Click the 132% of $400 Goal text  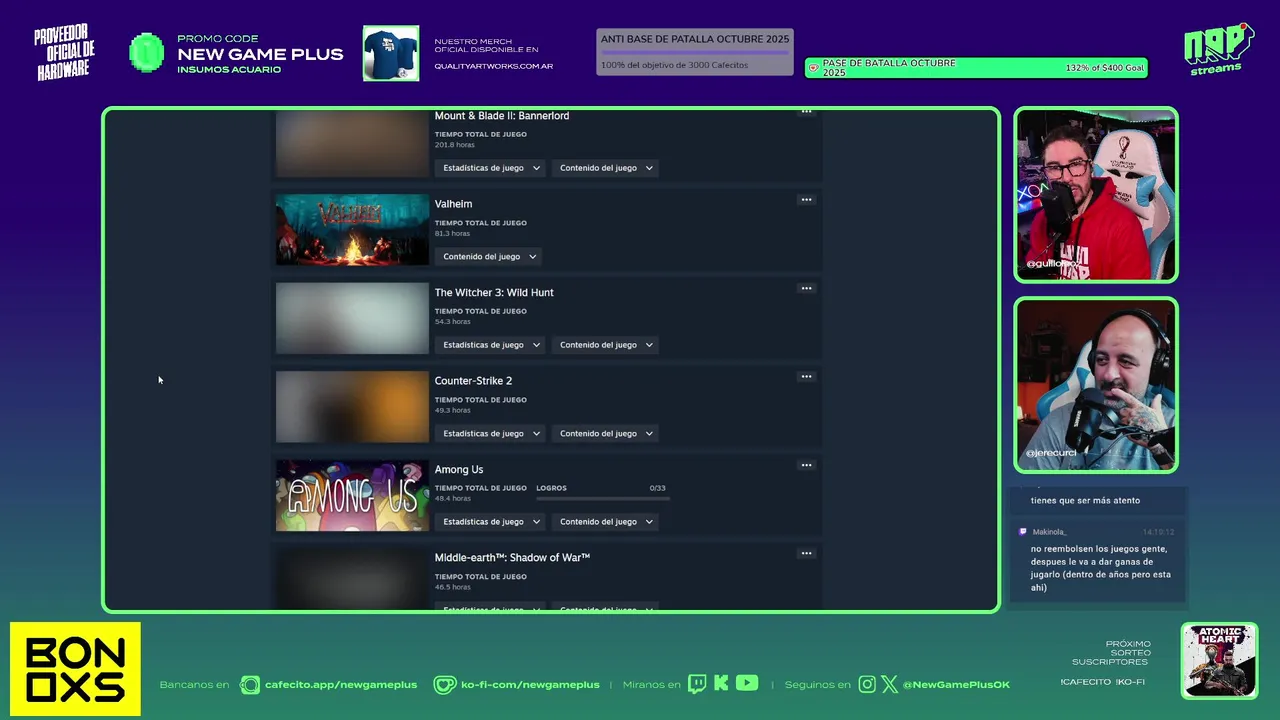click(x=1104, y=68)
